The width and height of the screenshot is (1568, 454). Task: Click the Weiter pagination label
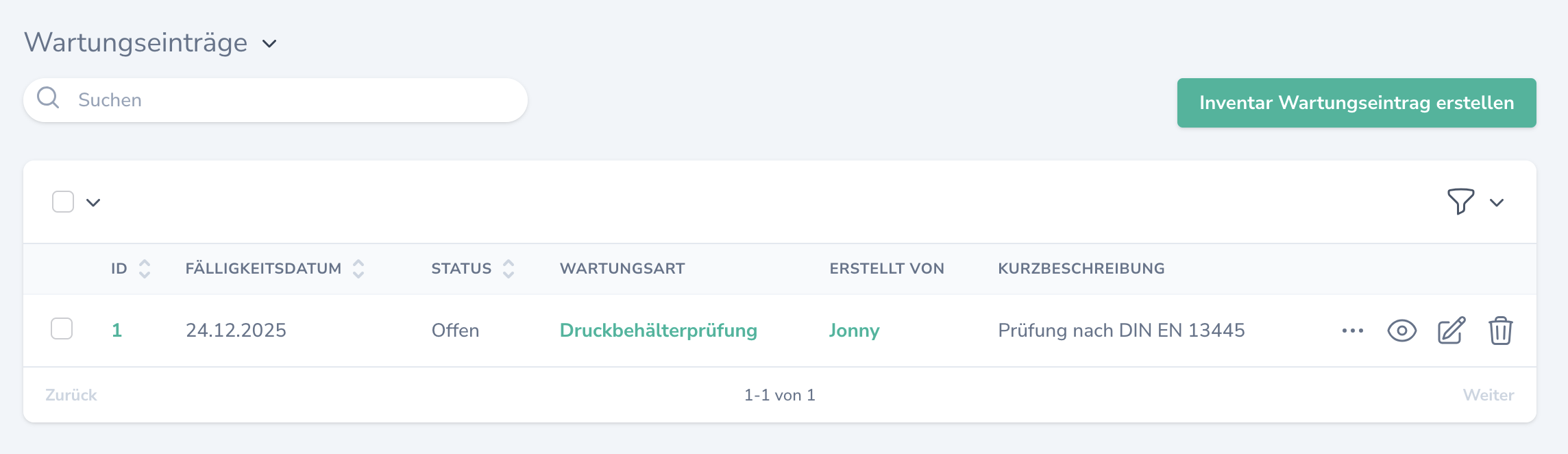tap(1488, 394)
